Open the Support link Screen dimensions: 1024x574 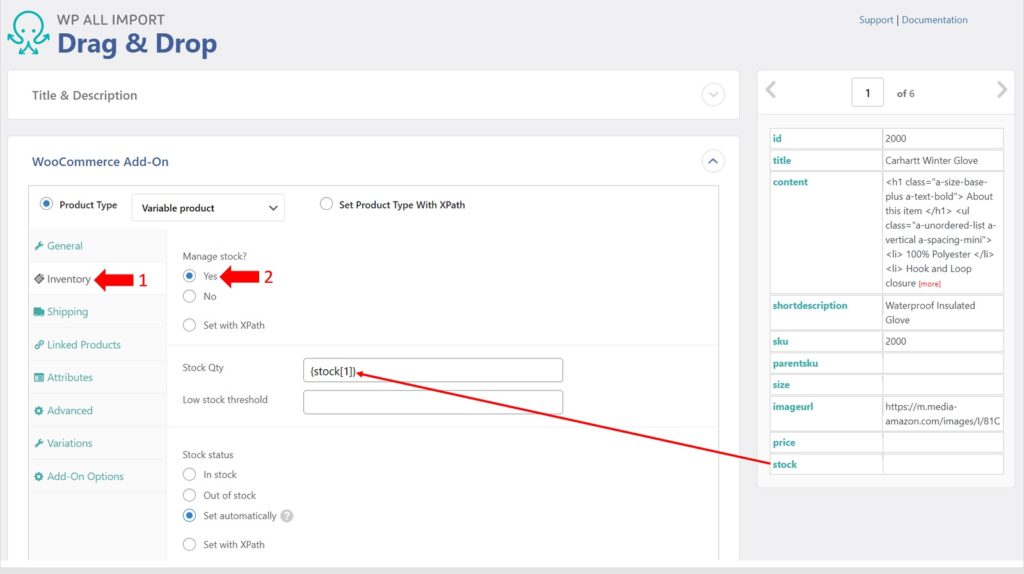(876, 20)
